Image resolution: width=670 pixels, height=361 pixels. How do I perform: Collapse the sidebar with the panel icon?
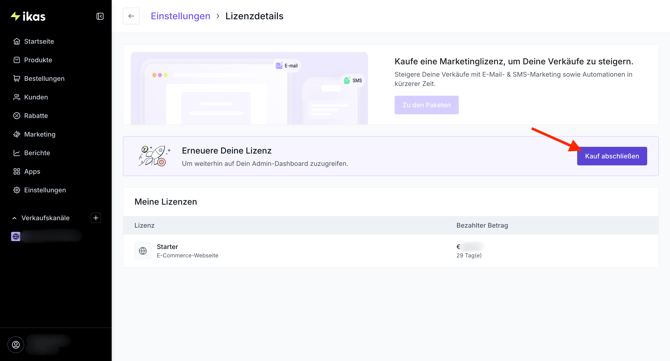100,16
